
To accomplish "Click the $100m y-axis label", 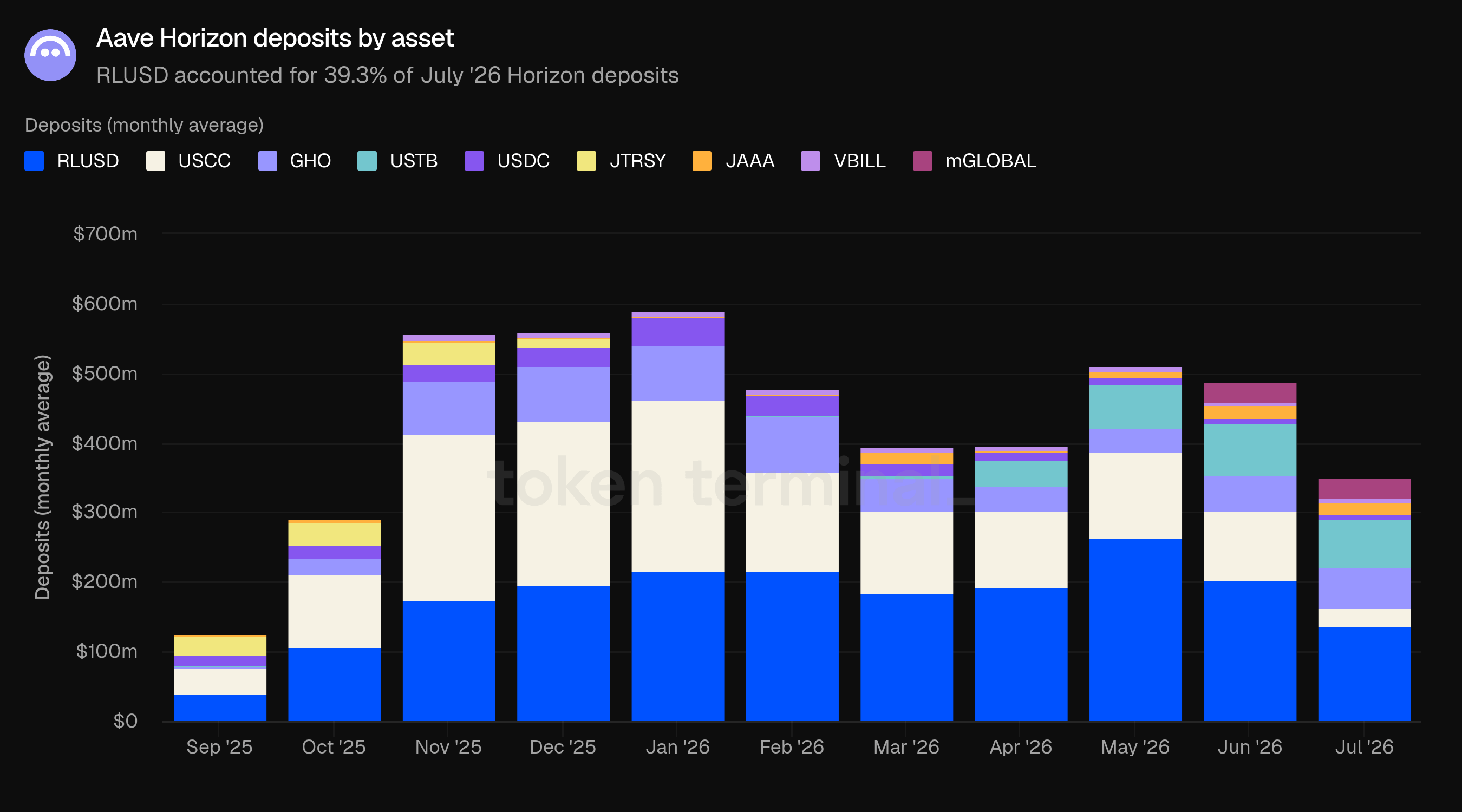I will (x=107, y=651).
